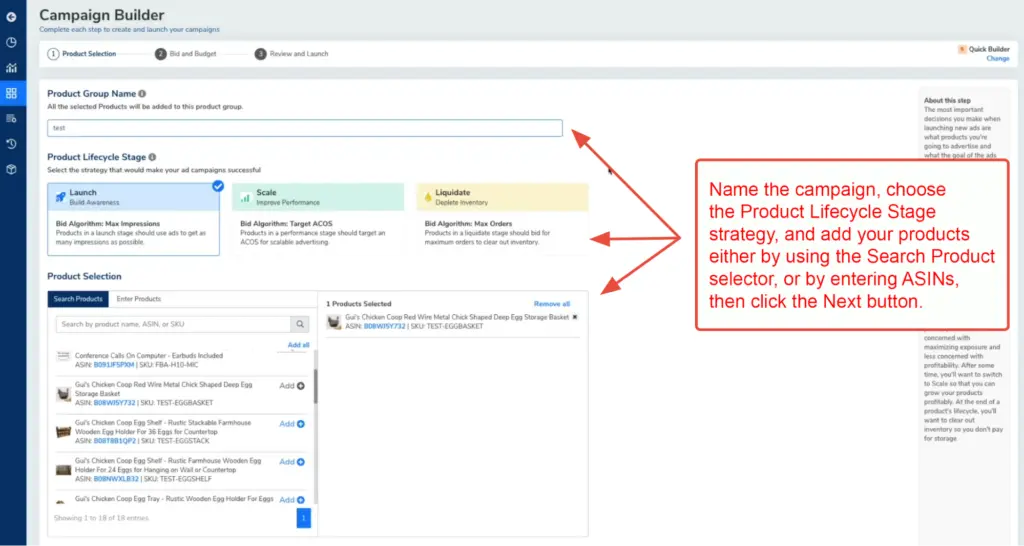Click the Product Group Name text field
Screen dimensions: 1024x546
(305, 128)
